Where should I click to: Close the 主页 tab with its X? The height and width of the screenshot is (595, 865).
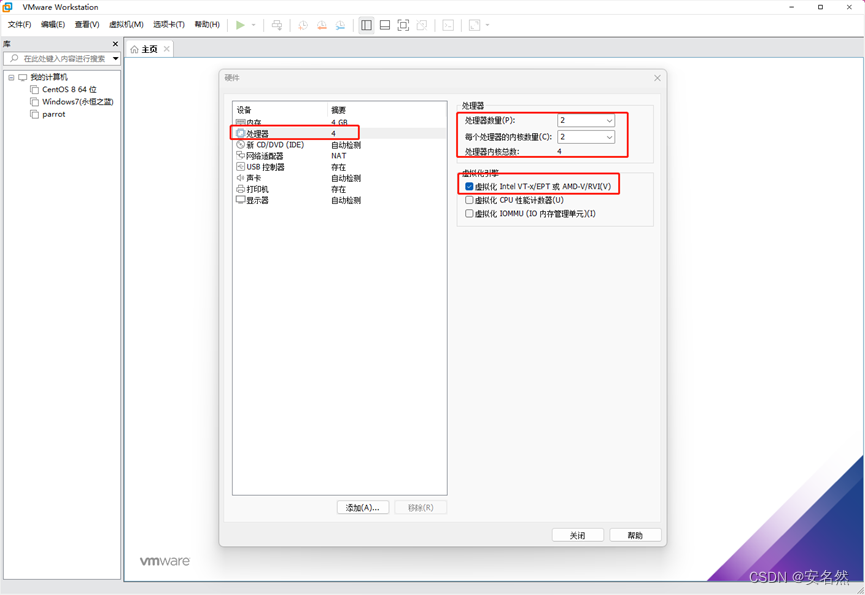[x=167, y=49]
